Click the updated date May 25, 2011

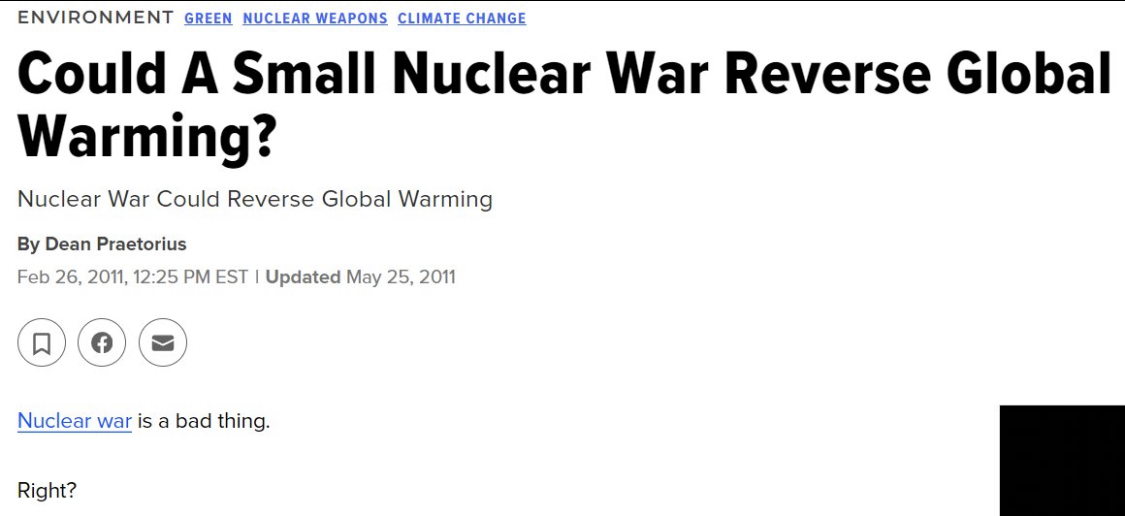pos(401,277)
